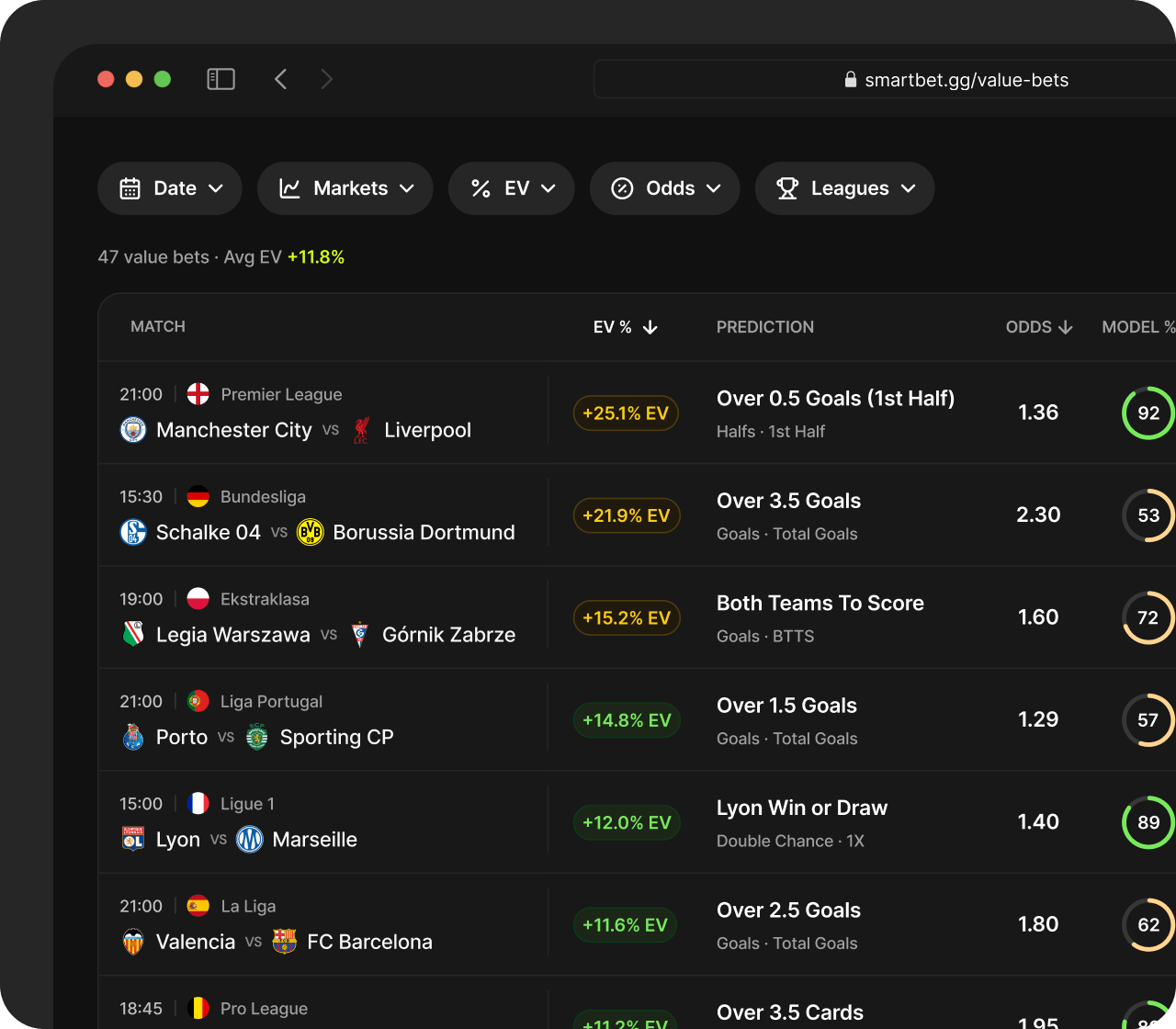Click the Porto crest

(x=133, y=737)
